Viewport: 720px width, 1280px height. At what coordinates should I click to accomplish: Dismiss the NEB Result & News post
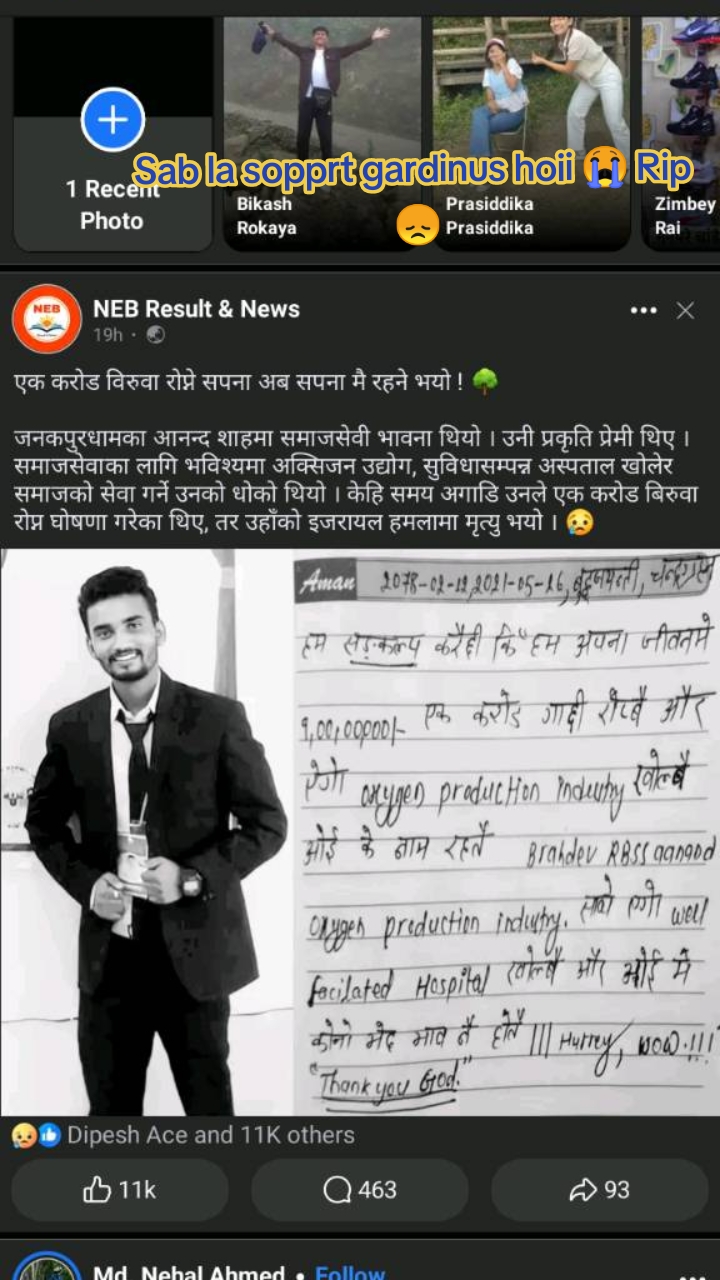[685, 311]
